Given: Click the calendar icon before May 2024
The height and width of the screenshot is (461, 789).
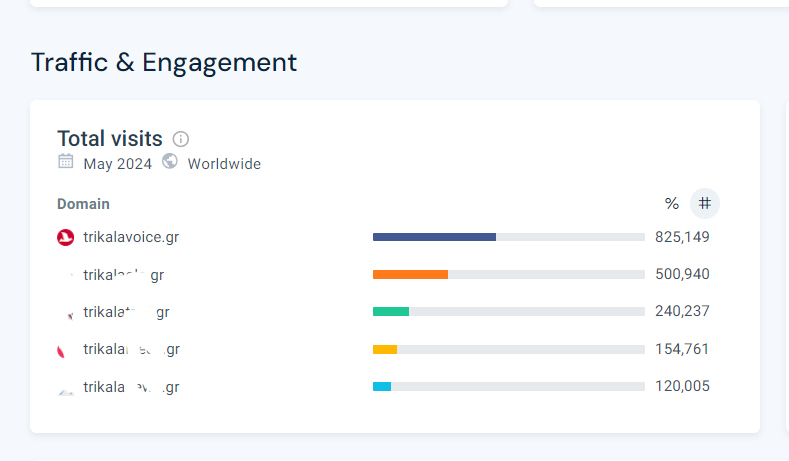Looking at the screenshot, I should pos(66,162).
